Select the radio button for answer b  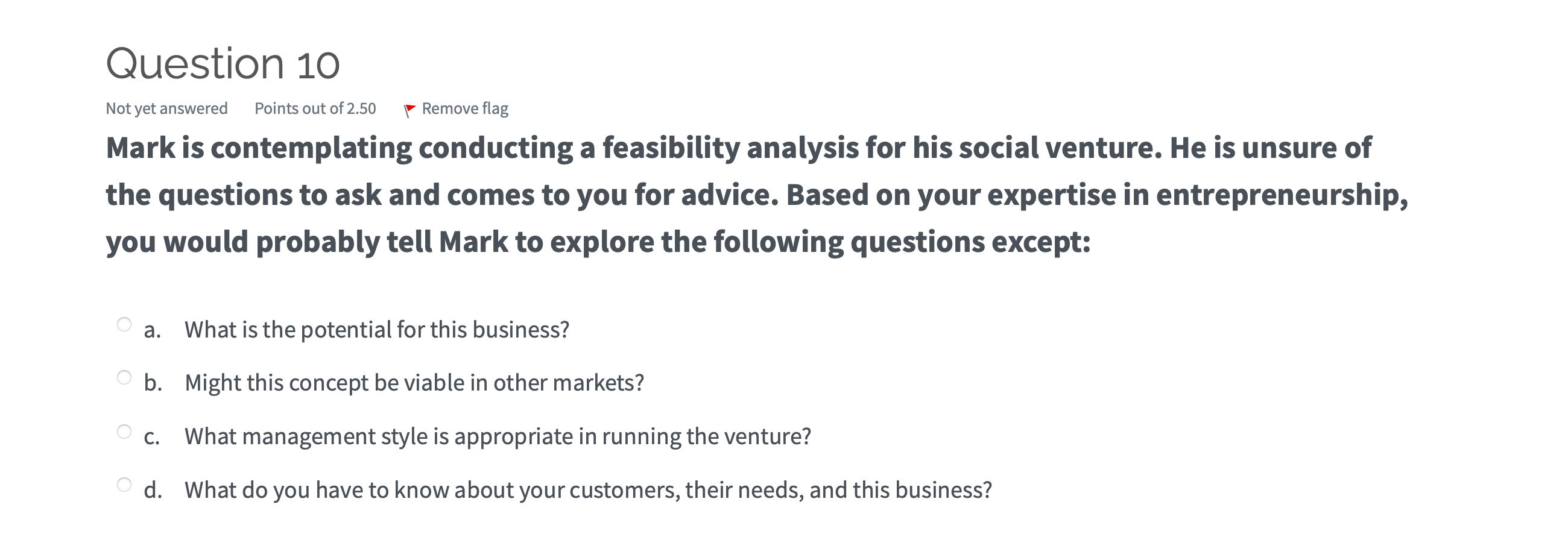[124, 378]
